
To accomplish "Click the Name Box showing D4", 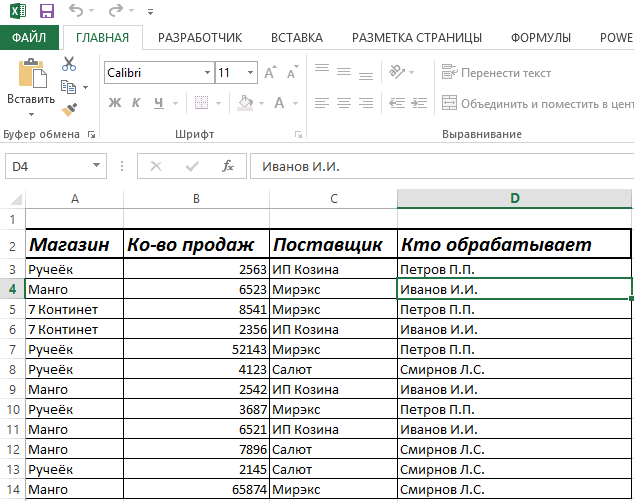I will point(56,166).
